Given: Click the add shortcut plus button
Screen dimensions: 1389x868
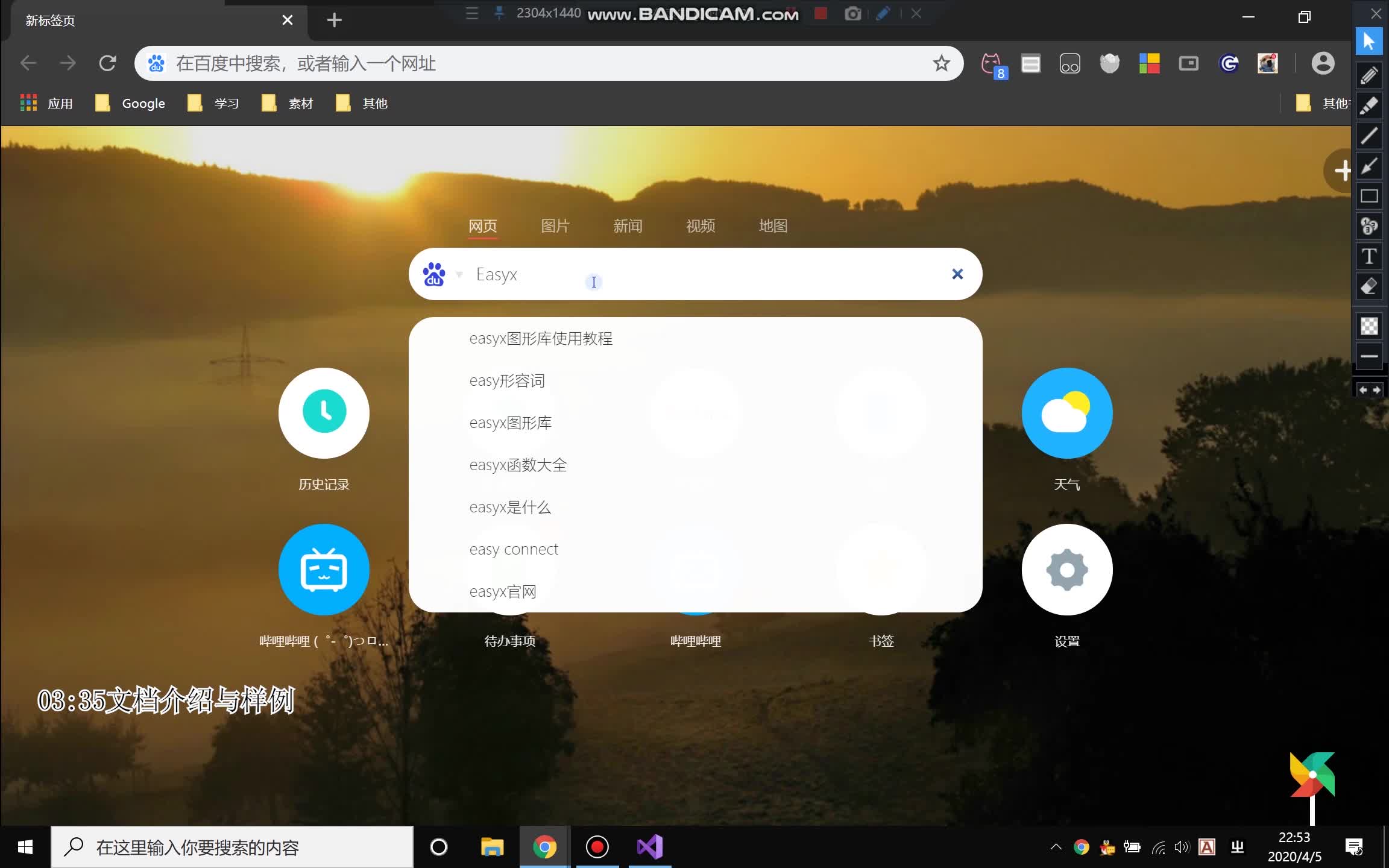Looking at the screenshot, I should 1340,171.
